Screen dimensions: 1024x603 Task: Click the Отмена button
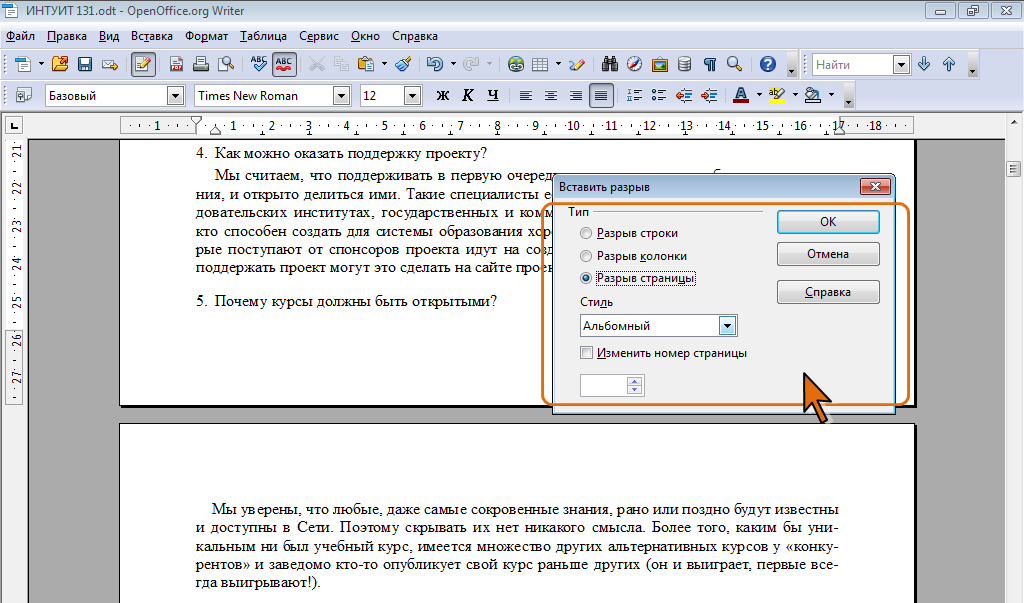pyautogui.click(x=828, y=254)
